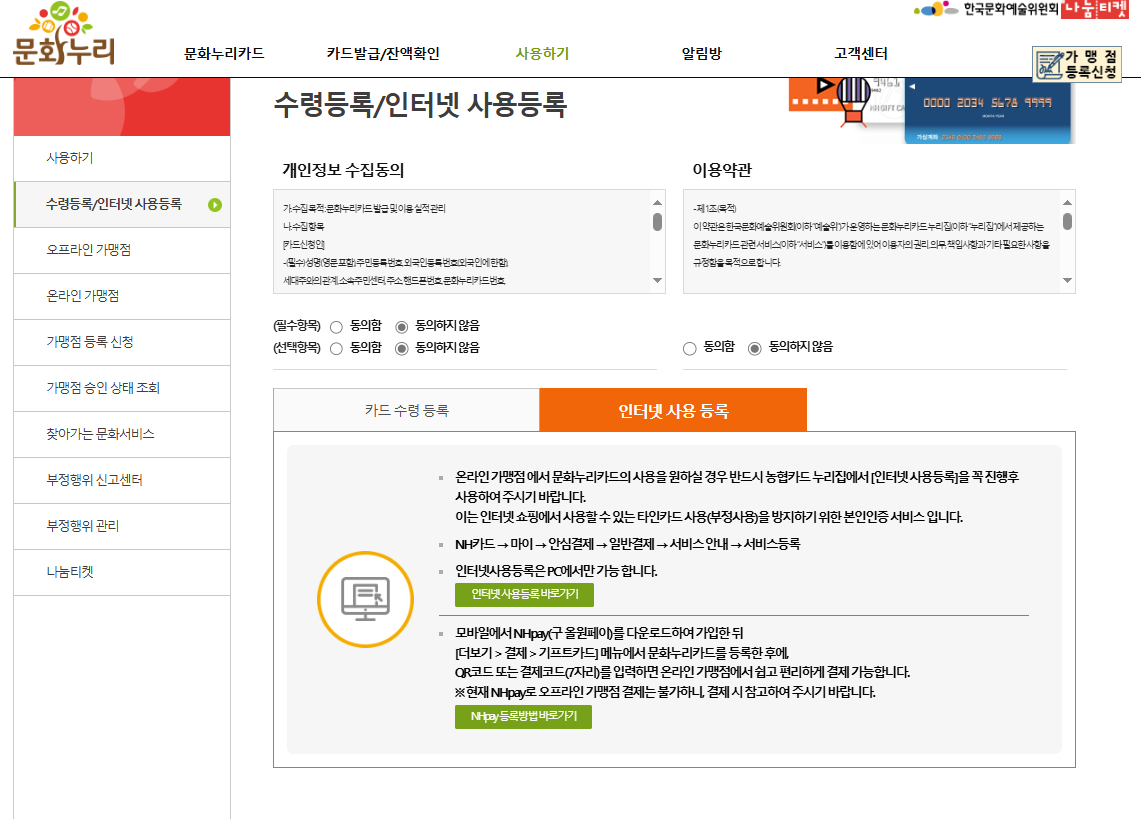This screenshot has height=819, width=1141.
Task: Click 인터넷 사용등록 바로가기 button
Action: [524, 595]
